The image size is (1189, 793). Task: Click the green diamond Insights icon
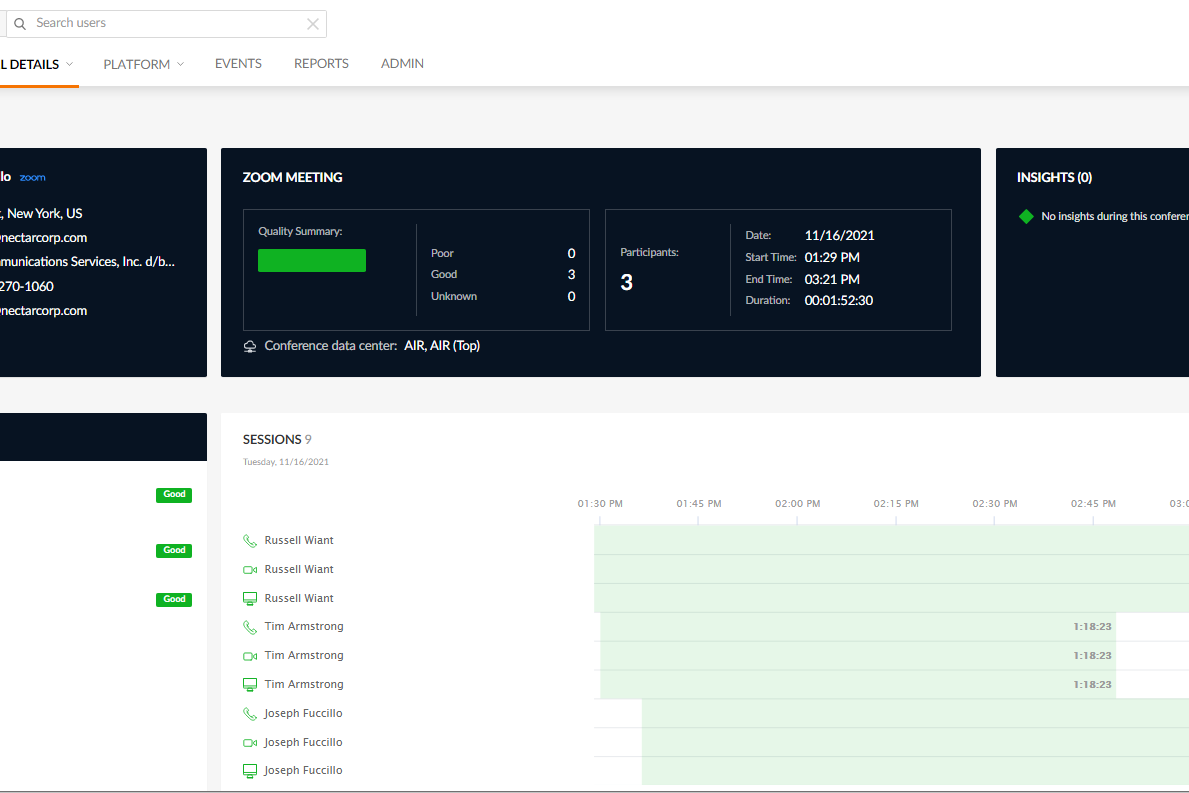1026,217
